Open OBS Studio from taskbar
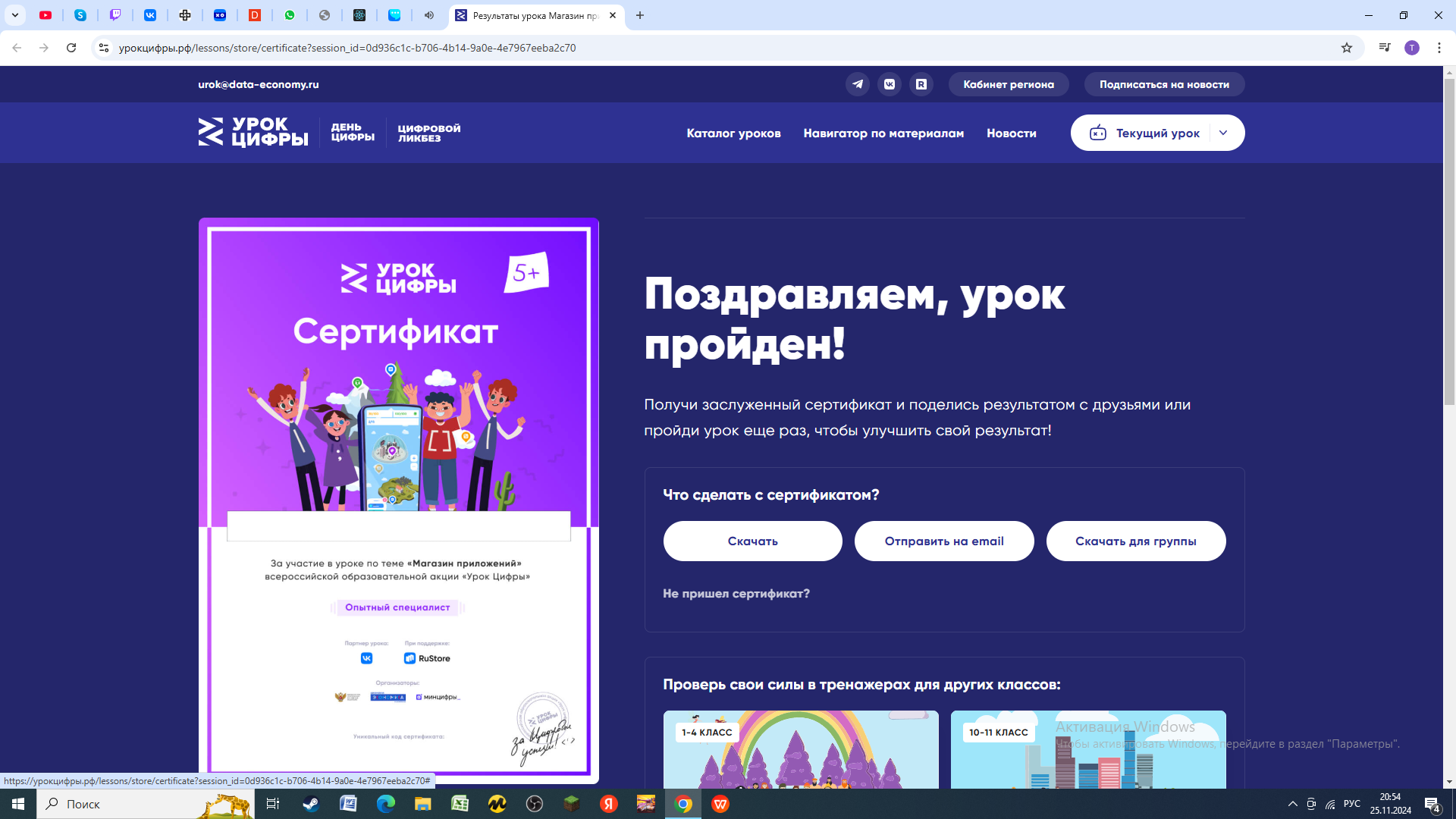 pos(535,804)
